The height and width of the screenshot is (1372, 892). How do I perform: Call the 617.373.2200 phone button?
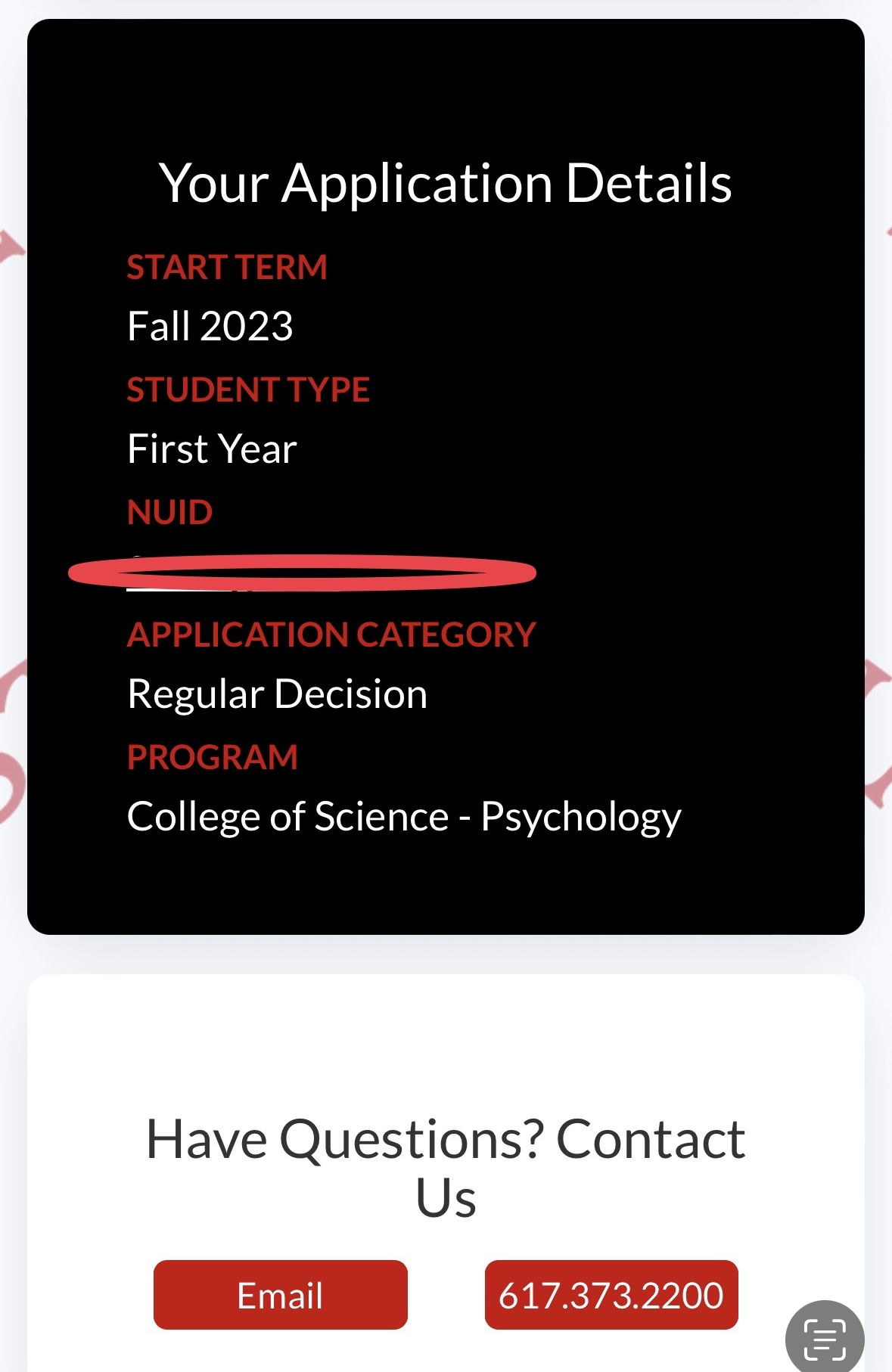[x=611, y=1295]
